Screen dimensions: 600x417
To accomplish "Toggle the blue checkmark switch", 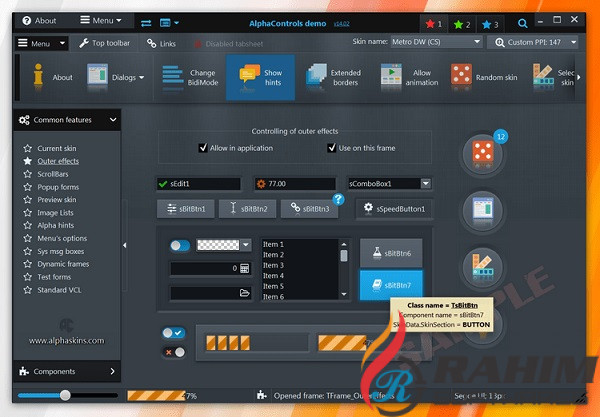I will coord(173,333).
